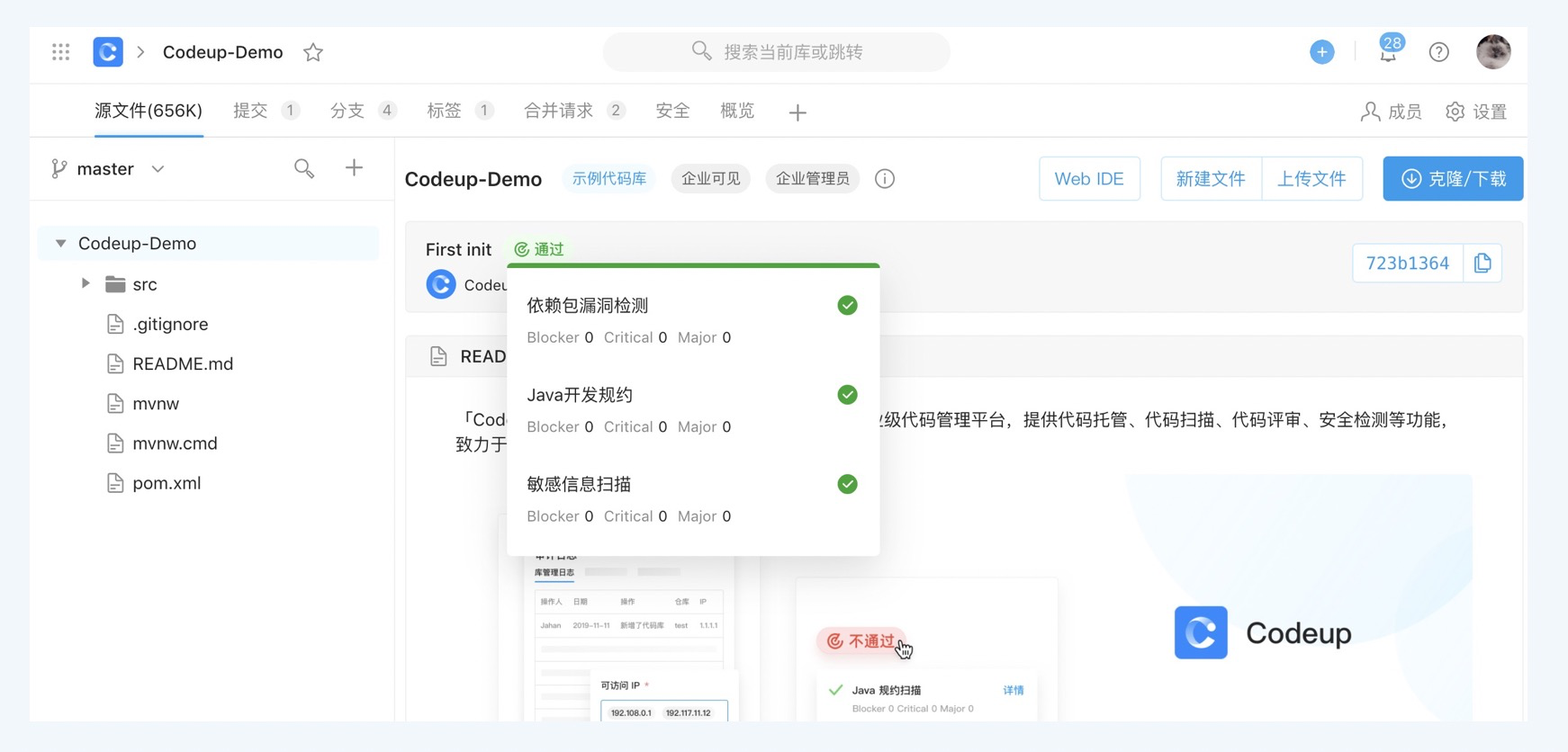This screenshot has height=752, width=1568.
Task: Open the app grid launcher icon
Action: point(60,52)
